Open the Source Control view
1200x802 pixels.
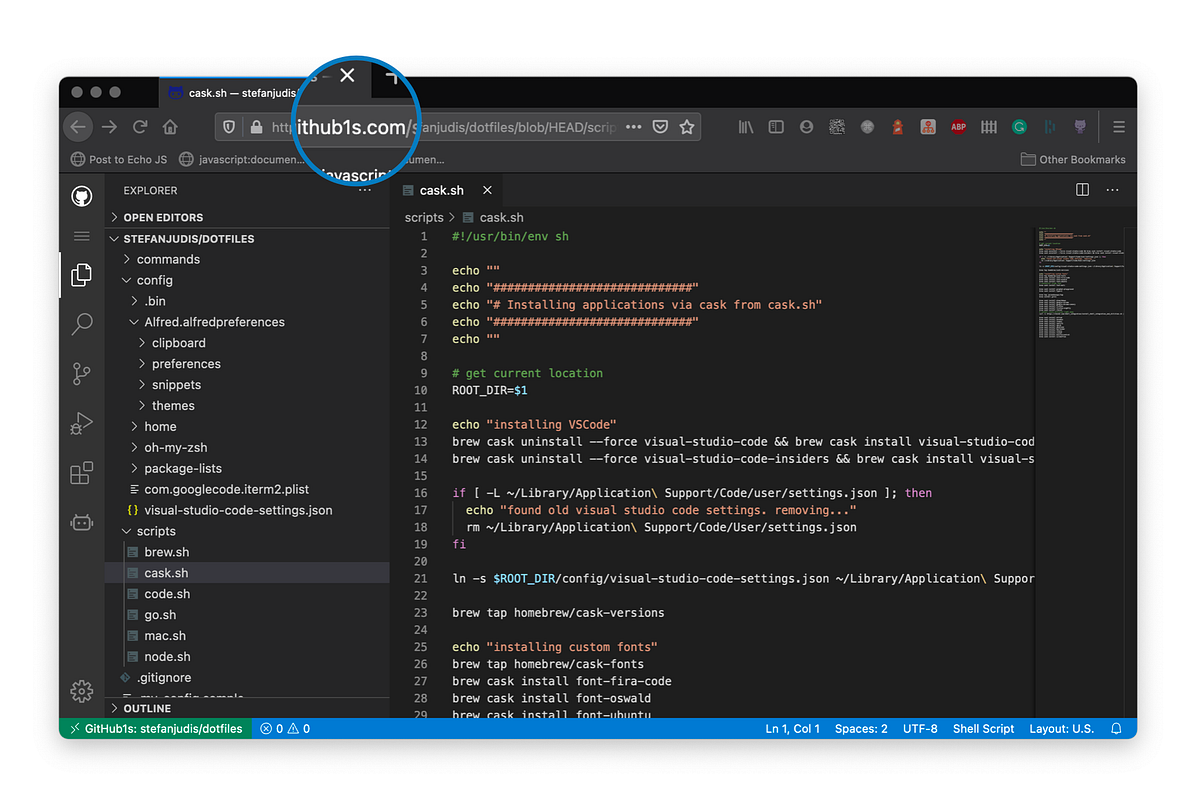pos(81,373)
